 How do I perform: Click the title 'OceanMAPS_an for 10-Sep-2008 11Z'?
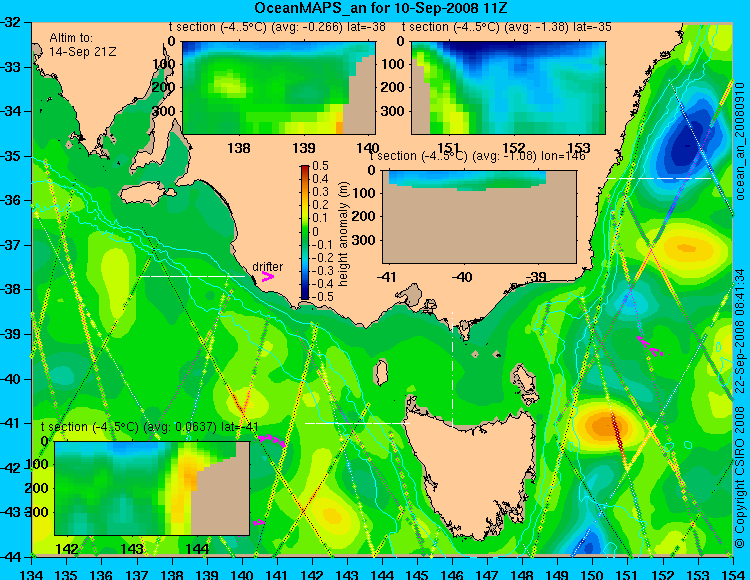[x=380, y=8]
